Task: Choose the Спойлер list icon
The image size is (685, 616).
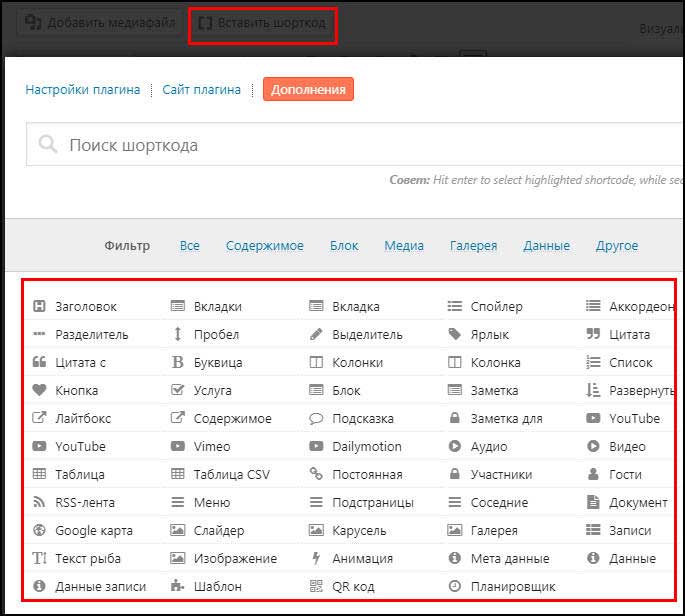Action: pyautogui.click(x=454, y=306)
